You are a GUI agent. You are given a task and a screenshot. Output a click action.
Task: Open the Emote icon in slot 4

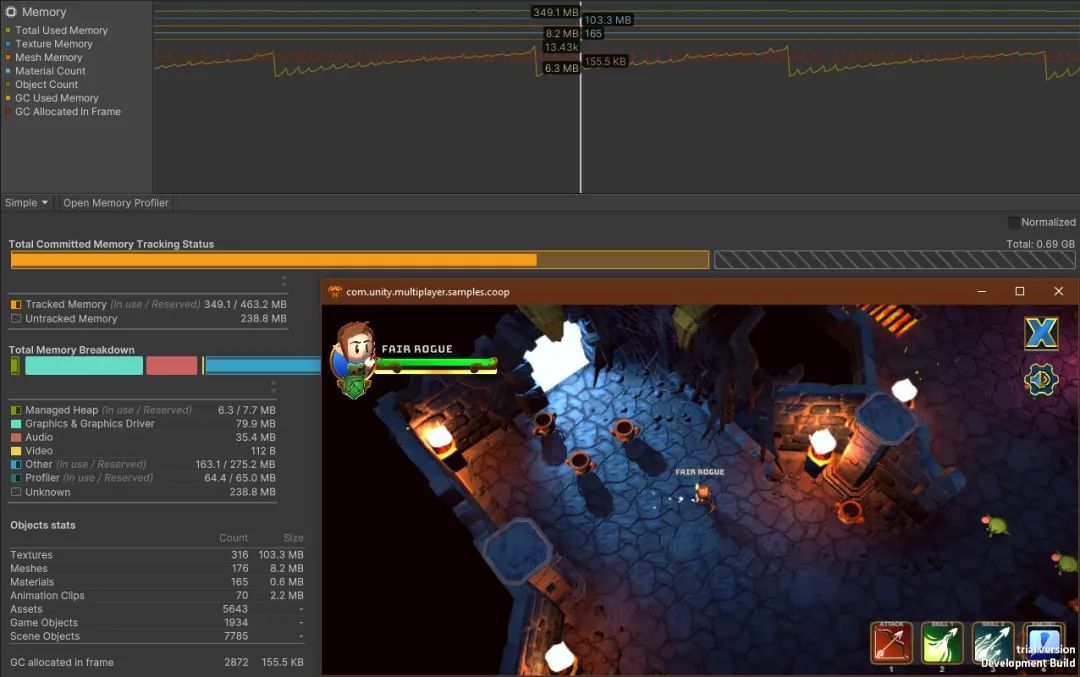click(x=1041, y=644)
